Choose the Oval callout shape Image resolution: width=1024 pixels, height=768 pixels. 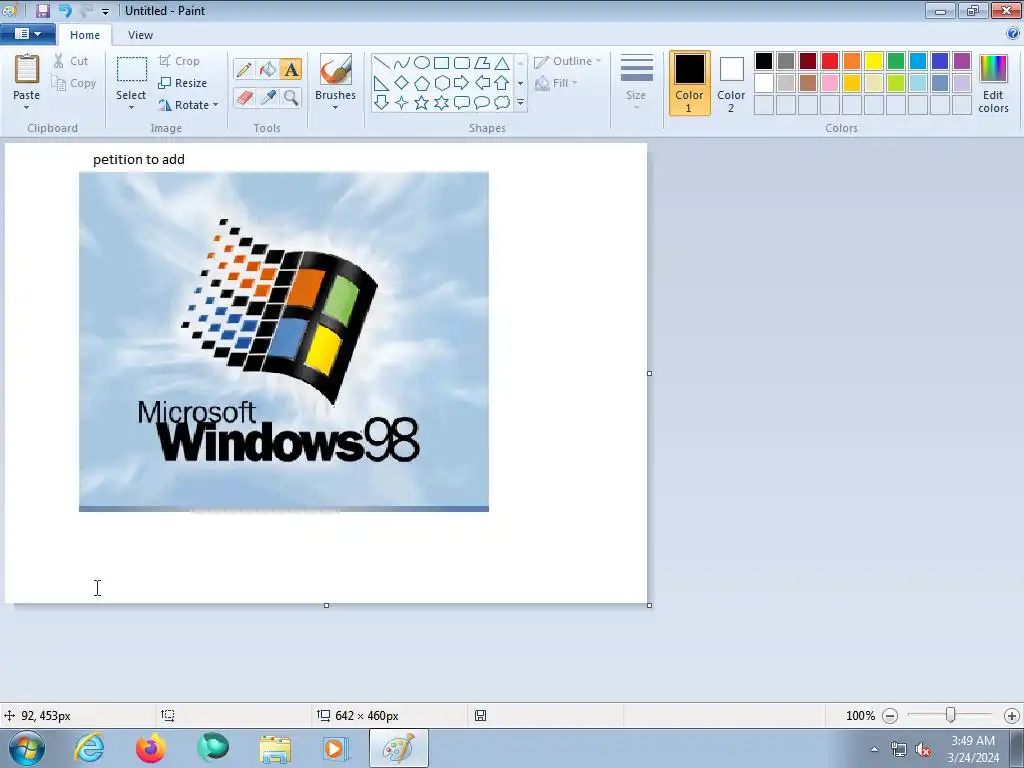pyautogui.click(x=482, y=103)
